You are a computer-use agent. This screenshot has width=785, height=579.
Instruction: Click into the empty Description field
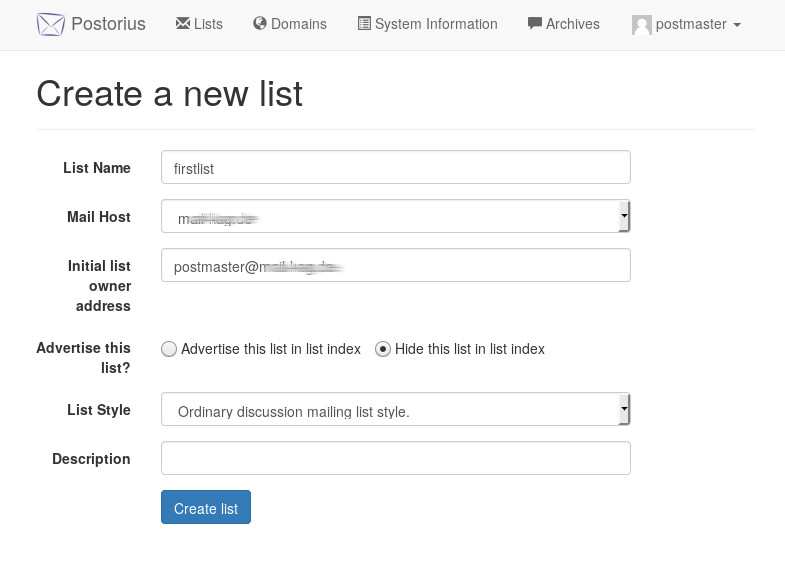pos(395,458)
